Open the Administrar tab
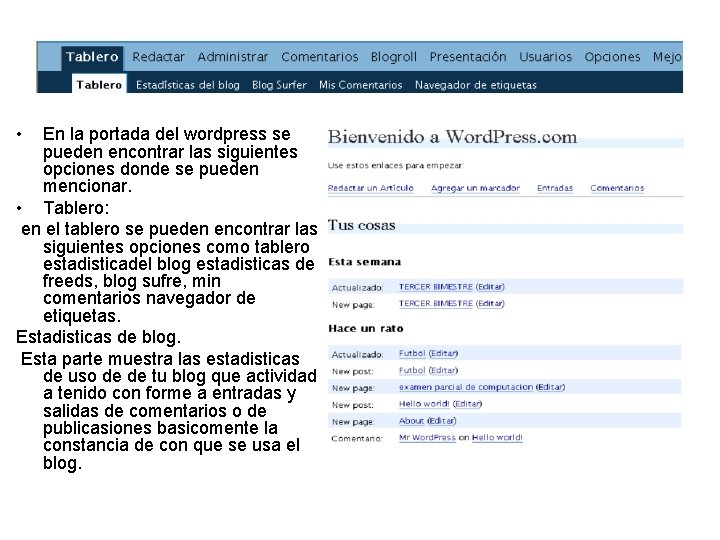This screenshot has width=720, height=540. point(233,57)
